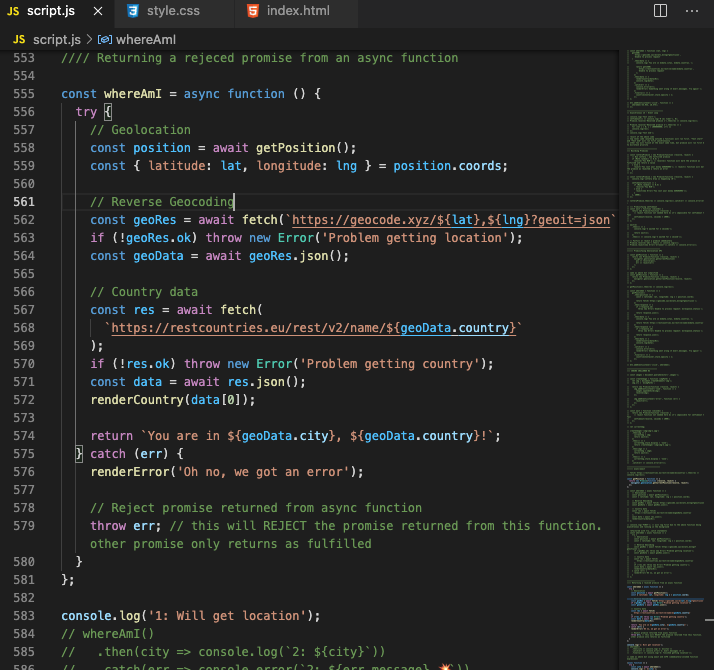Click res.json() on line 571
714x670 pixels.
tap(263, 382)
